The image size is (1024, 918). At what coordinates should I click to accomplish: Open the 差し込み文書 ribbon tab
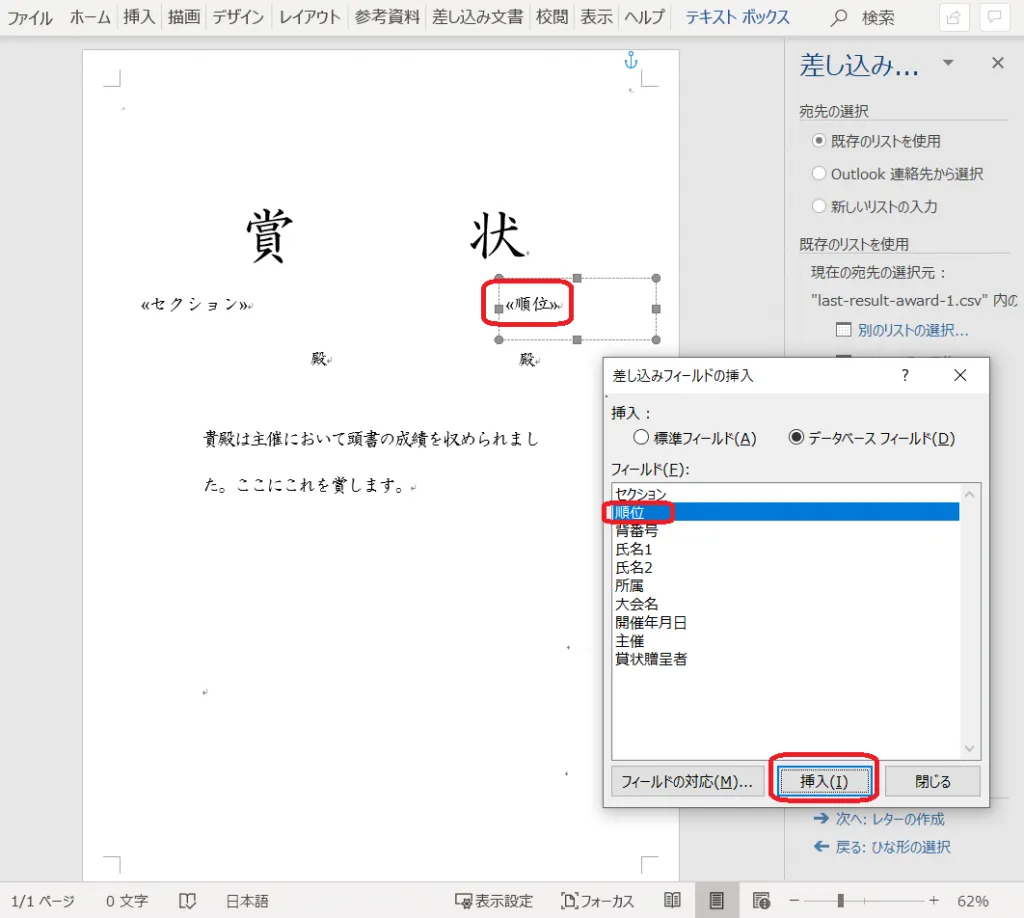[477, 17]
